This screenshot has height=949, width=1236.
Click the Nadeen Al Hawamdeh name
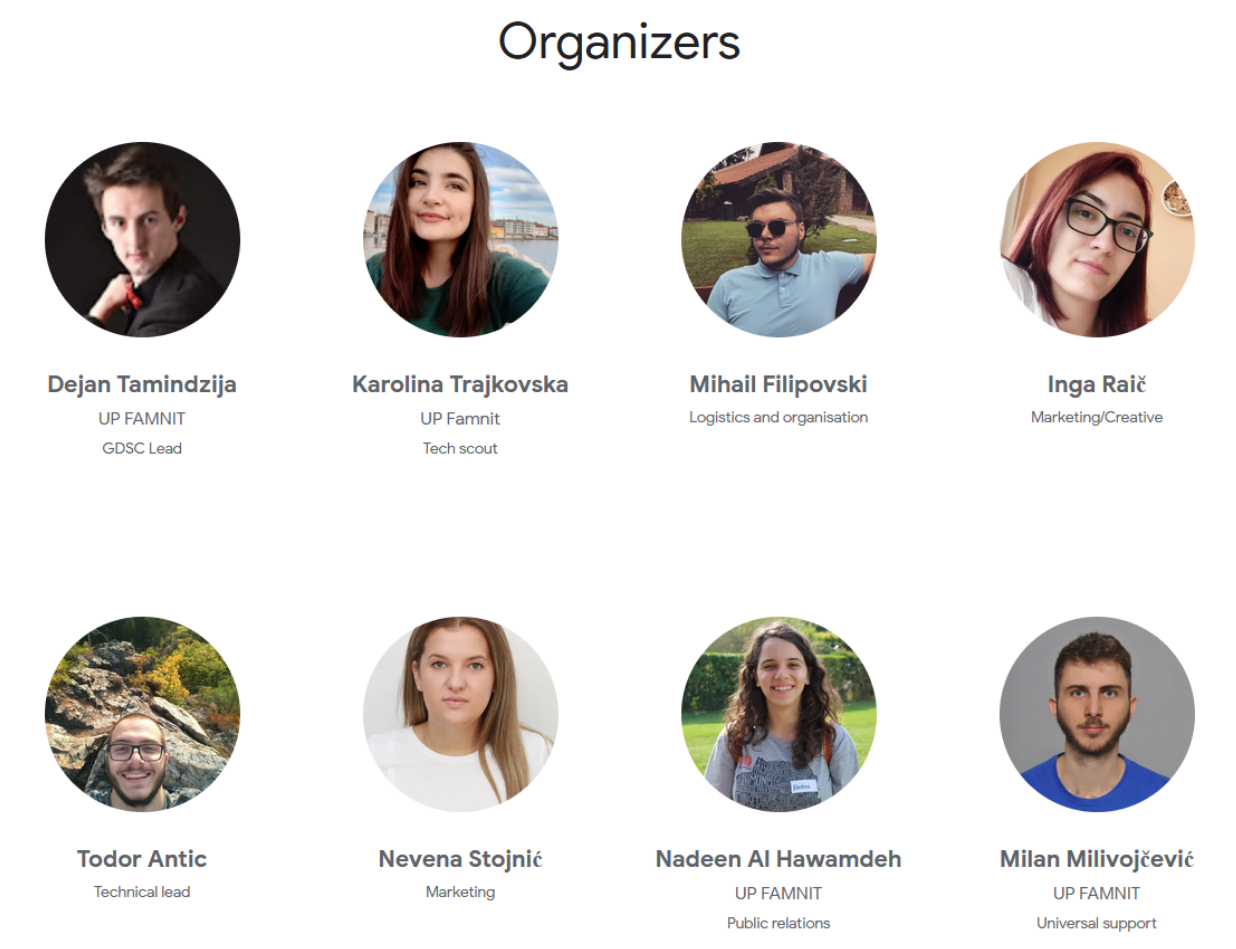click(778, 859)
